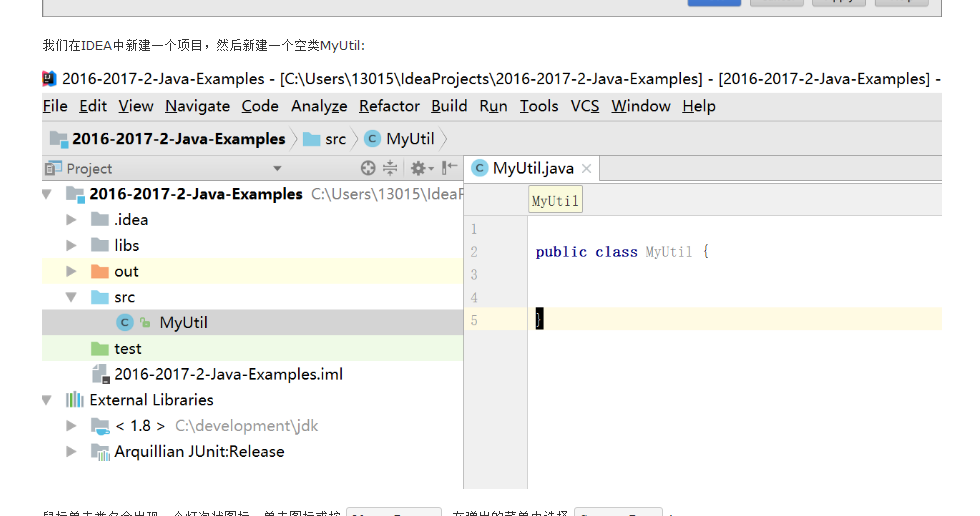Click the orange out folder icon
980x516 pixels.
100,271
